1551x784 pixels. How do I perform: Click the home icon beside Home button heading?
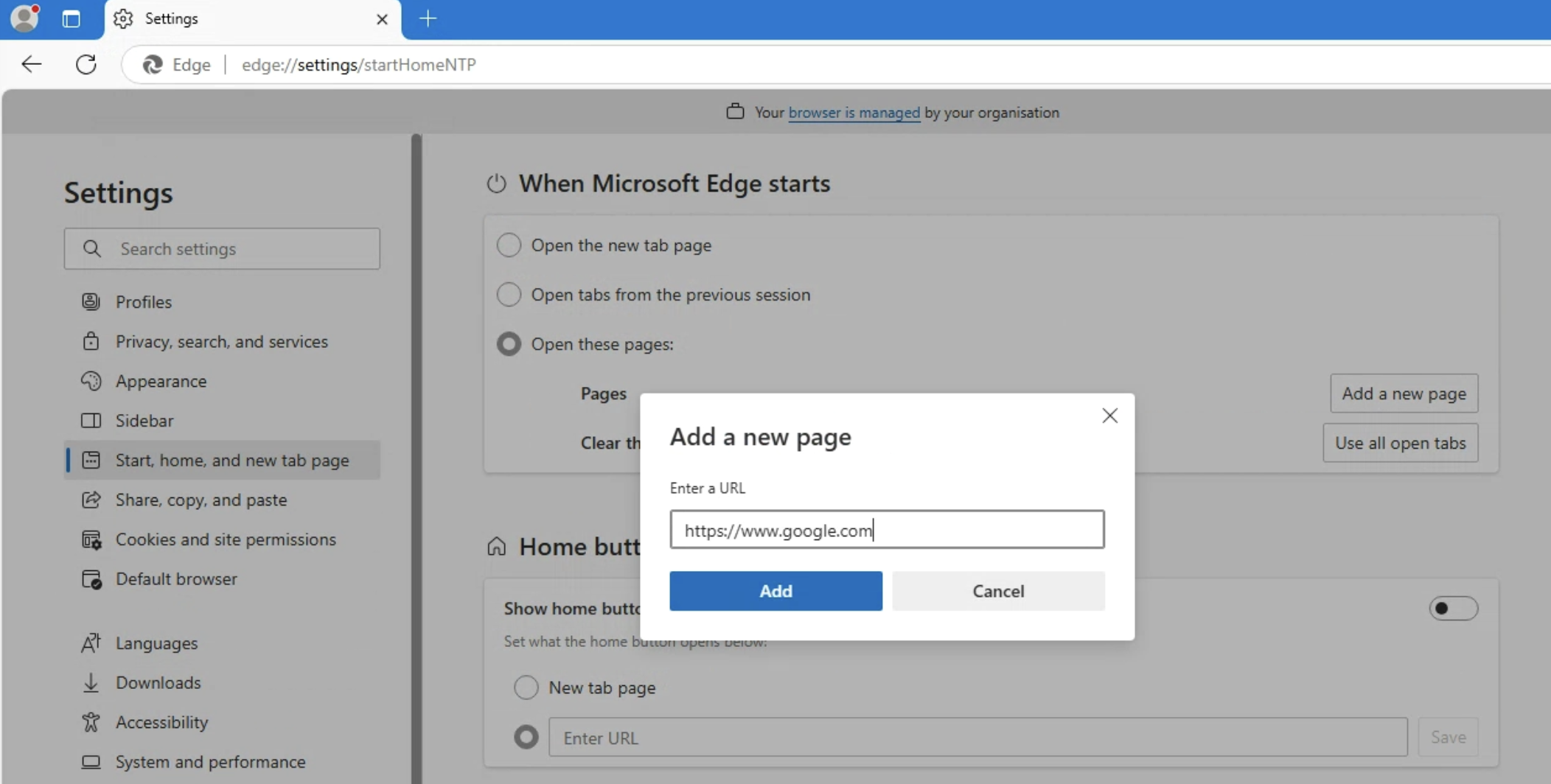[x=496, y=547]
